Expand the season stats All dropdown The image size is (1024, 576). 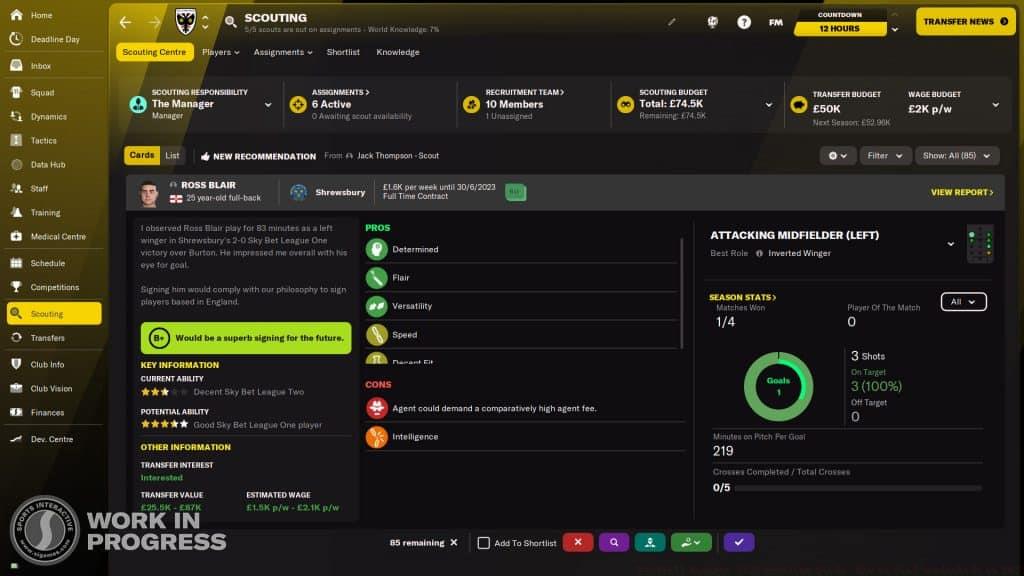click(x=963, y=302)
